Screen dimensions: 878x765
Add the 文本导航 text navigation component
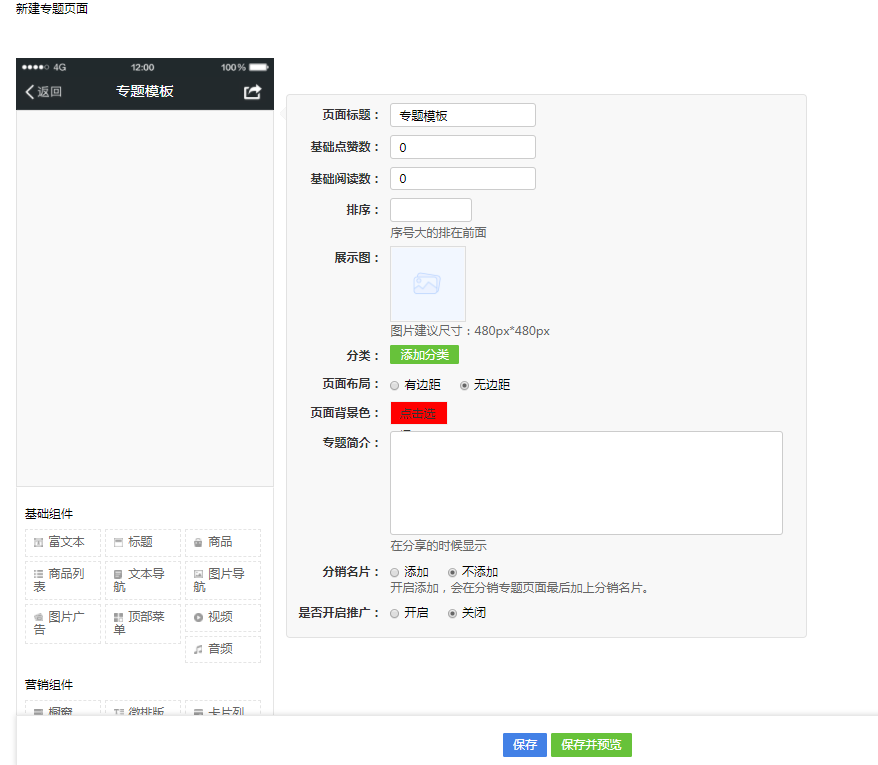(x=142, y=579)
